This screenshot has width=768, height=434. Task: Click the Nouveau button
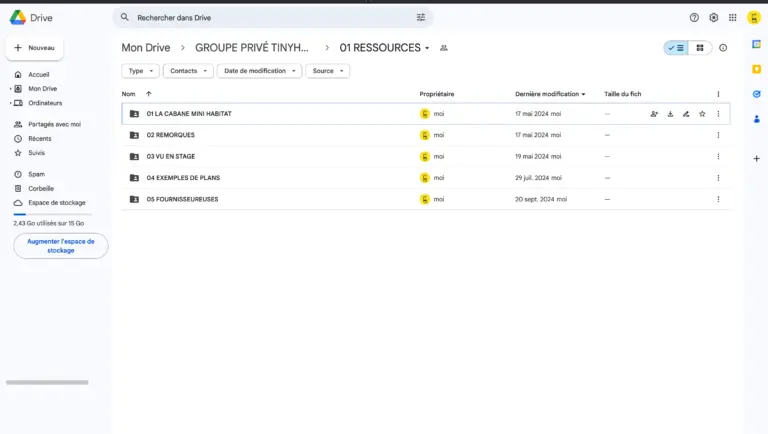pos(34,48)
